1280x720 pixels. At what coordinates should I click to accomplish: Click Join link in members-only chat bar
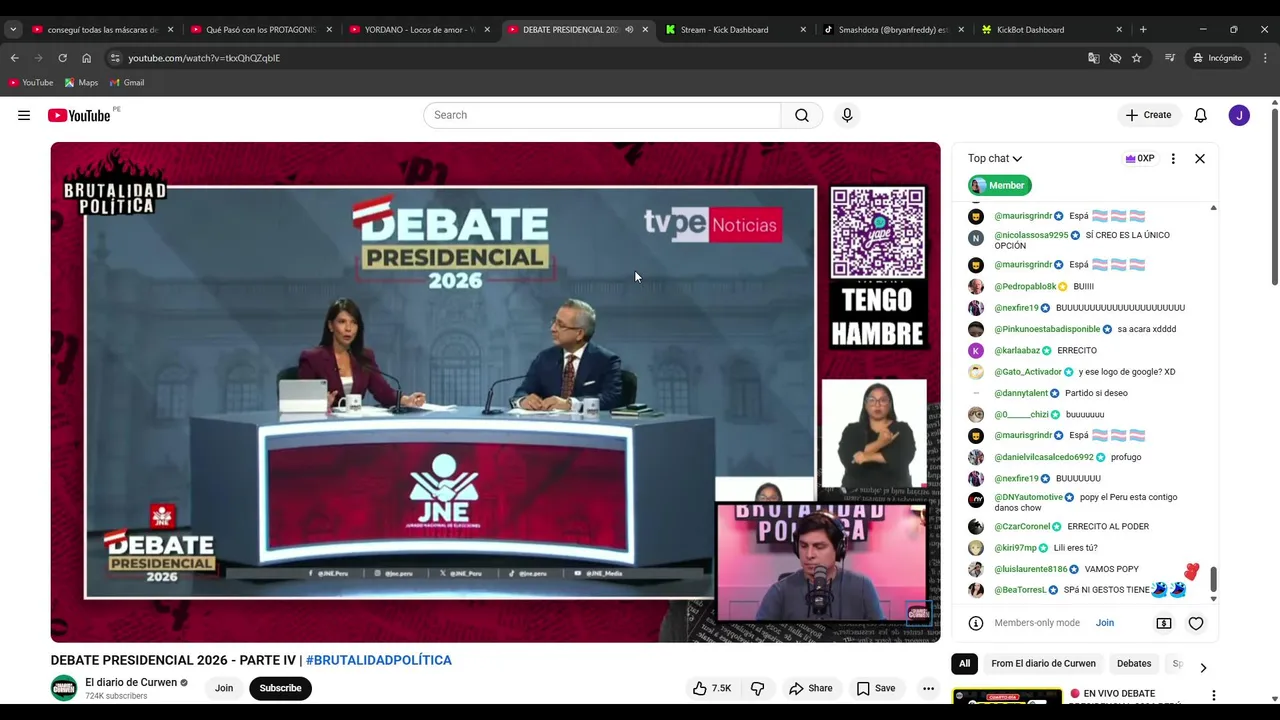(1104, 623)
